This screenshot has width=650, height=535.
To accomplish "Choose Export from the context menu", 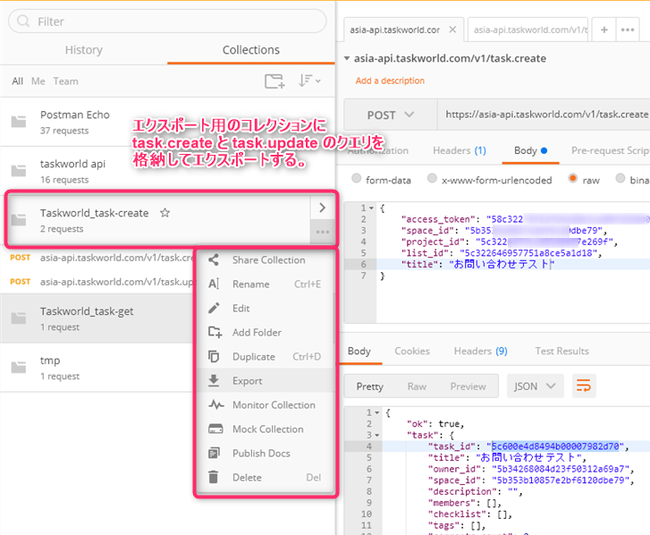I will point(265,380).
